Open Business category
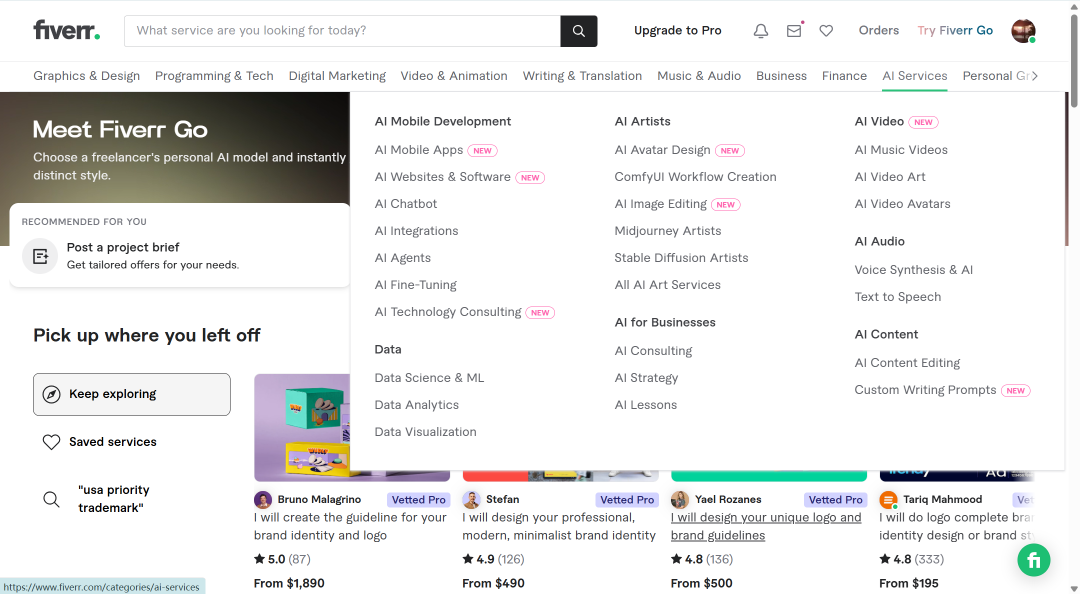 coord(781,76)
